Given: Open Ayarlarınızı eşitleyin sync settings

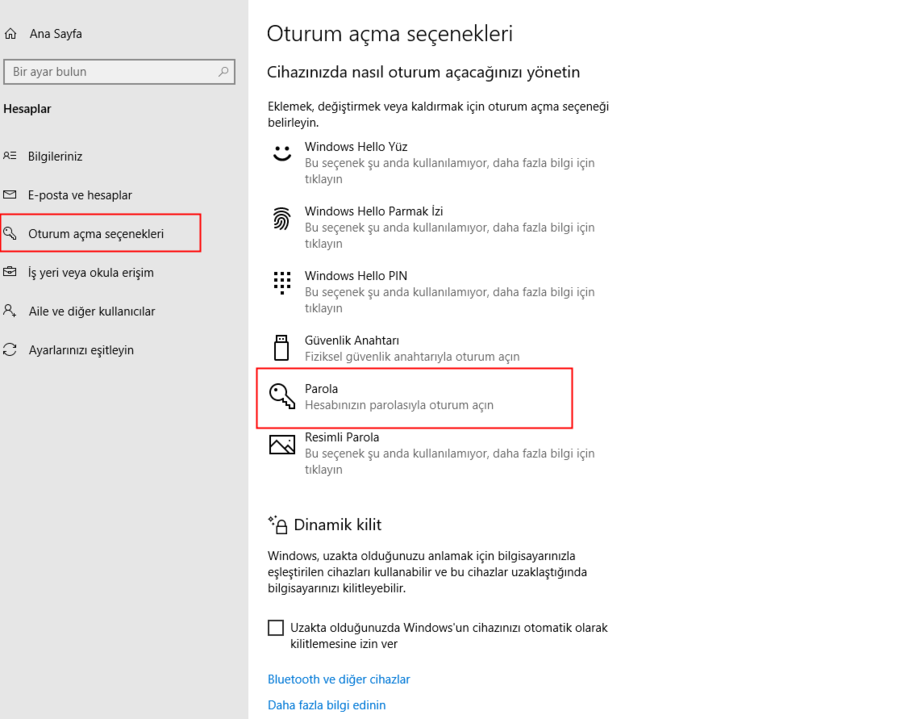Looking at the screenshot, I should click(81, 350).
